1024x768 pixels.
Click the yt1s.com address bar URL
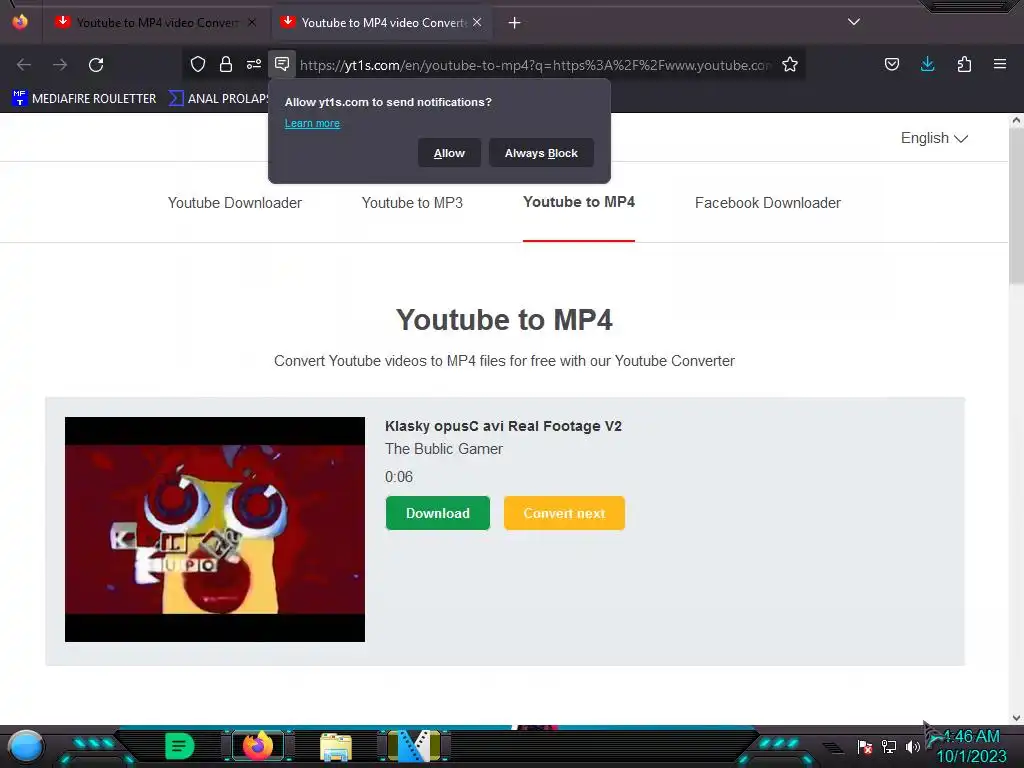click(536, 65)
